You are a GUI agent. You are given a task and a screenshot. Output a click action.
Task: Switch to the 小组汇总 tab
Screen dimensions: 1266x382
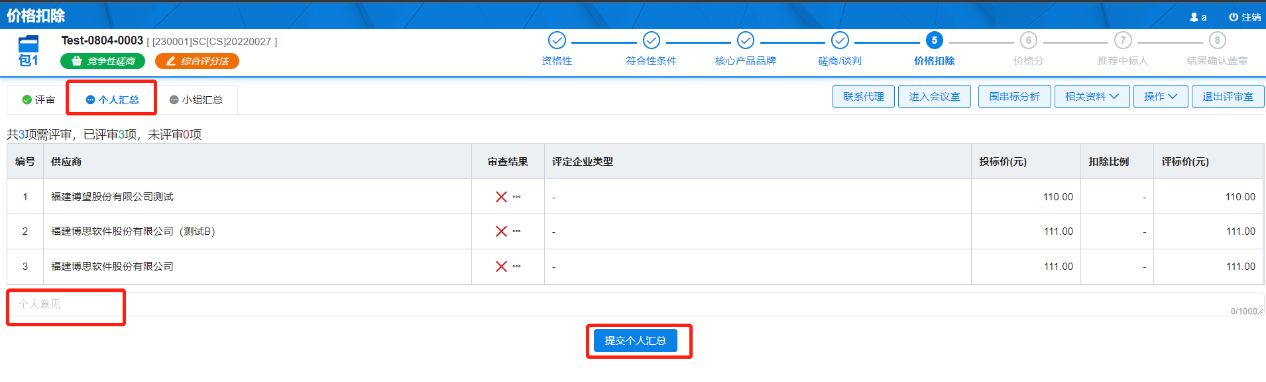point(196,100)
